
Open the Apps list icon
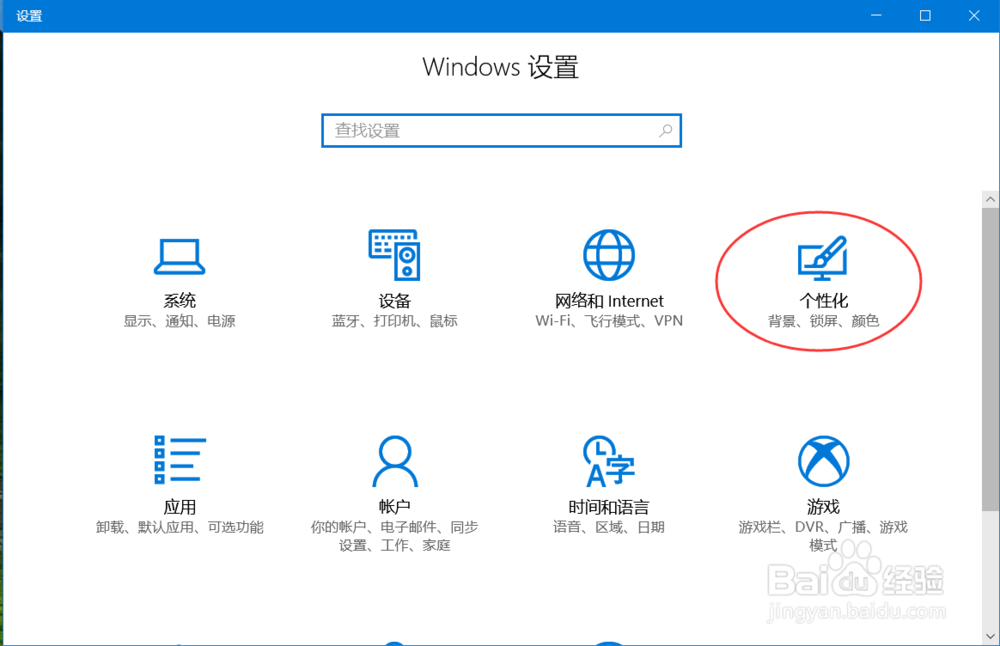(179, 460)
